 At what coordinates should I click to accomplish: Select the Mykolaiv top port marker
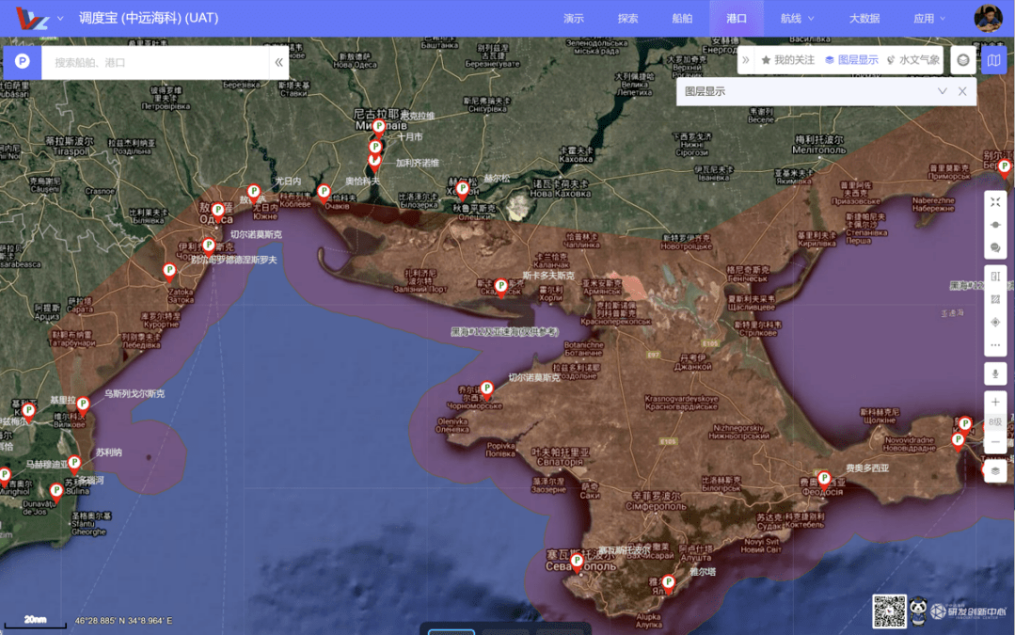tap(379, 127)
